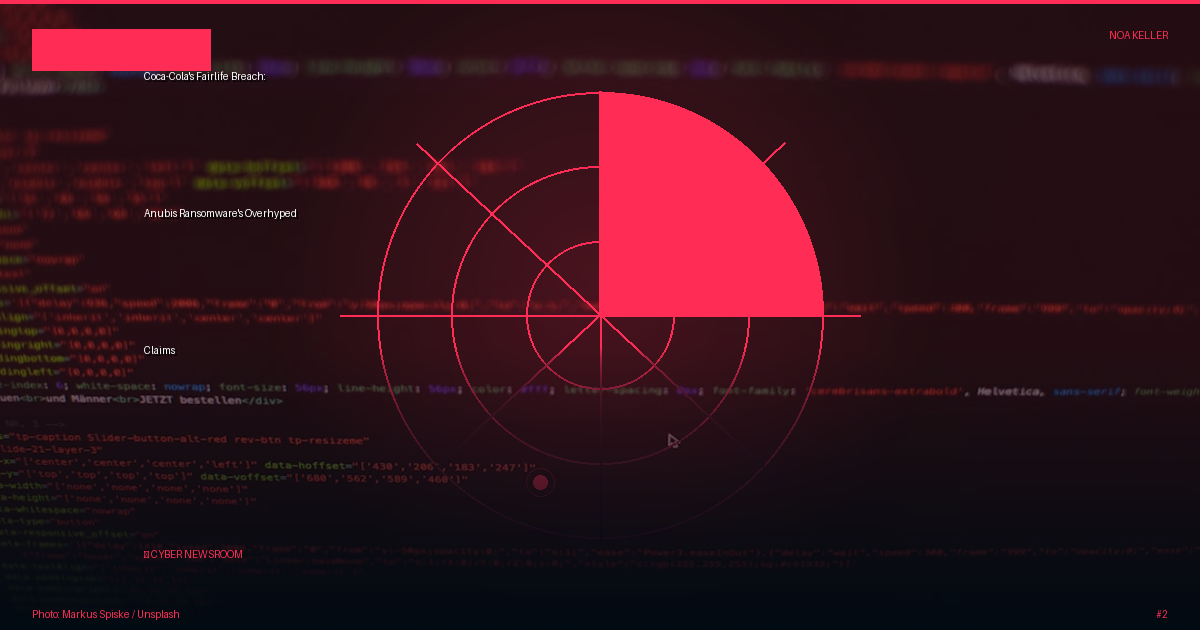Click the center of the radar crosshair
The image size is (1200, 630).
[600, 316]
